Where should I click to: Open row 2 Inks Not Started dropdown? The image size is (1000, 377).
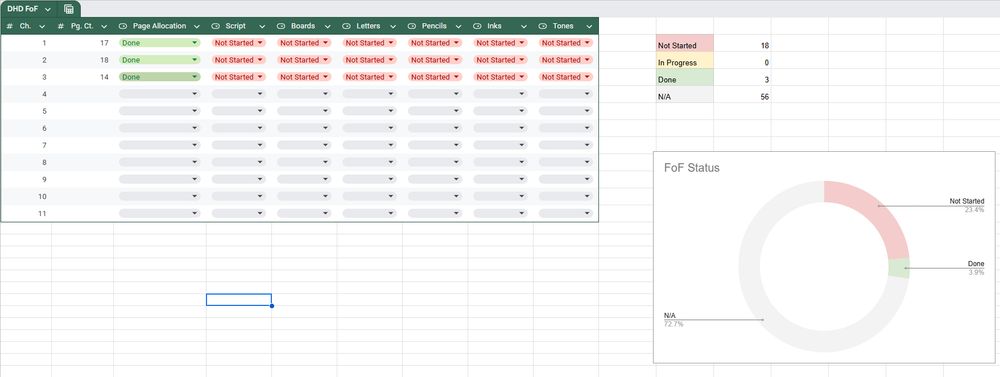click(501, 60)
